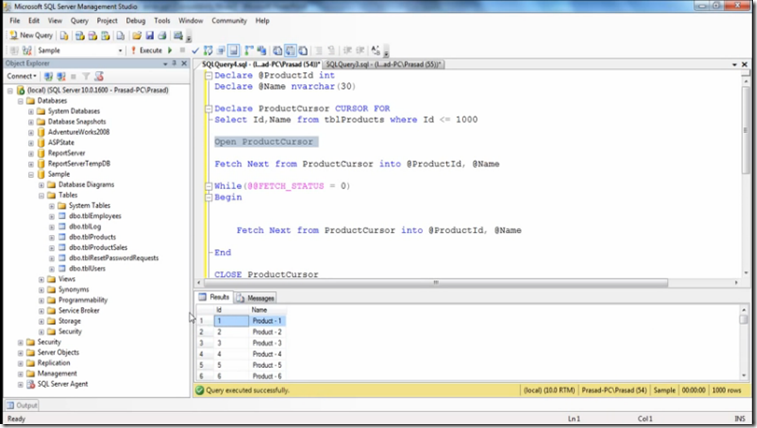Click the Print icon in the toolbar
This screenshot has width=757, height=428.
[x=162, y=35]
